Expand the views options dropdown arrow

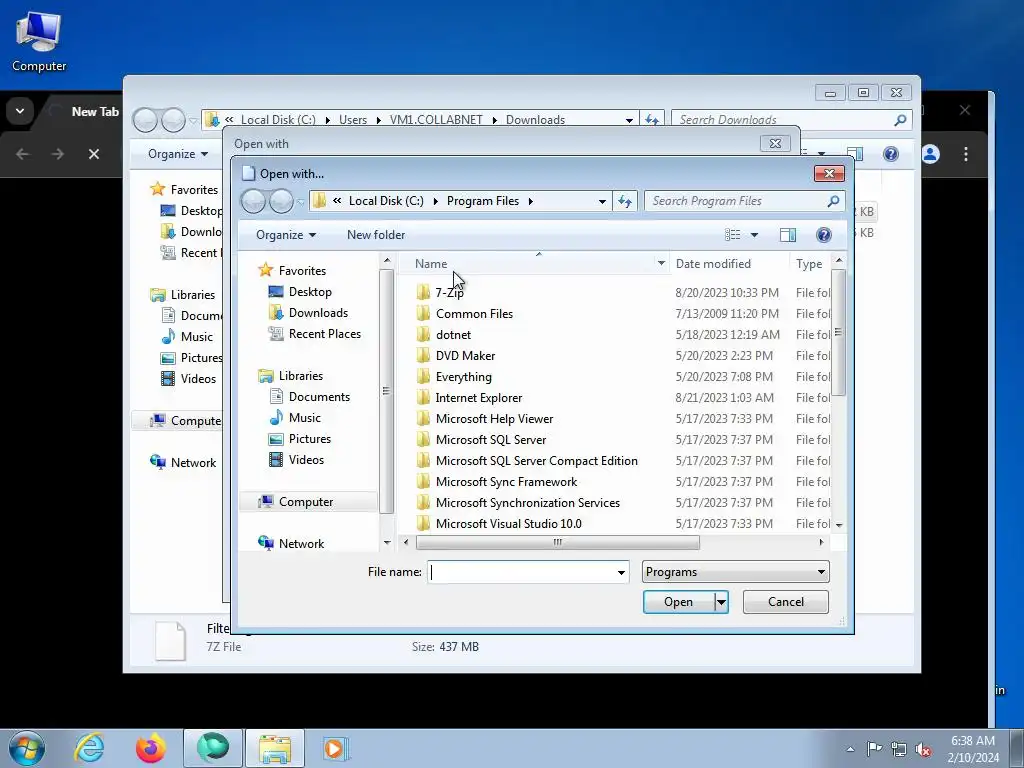pyautogui.click(x=754, y=234)
